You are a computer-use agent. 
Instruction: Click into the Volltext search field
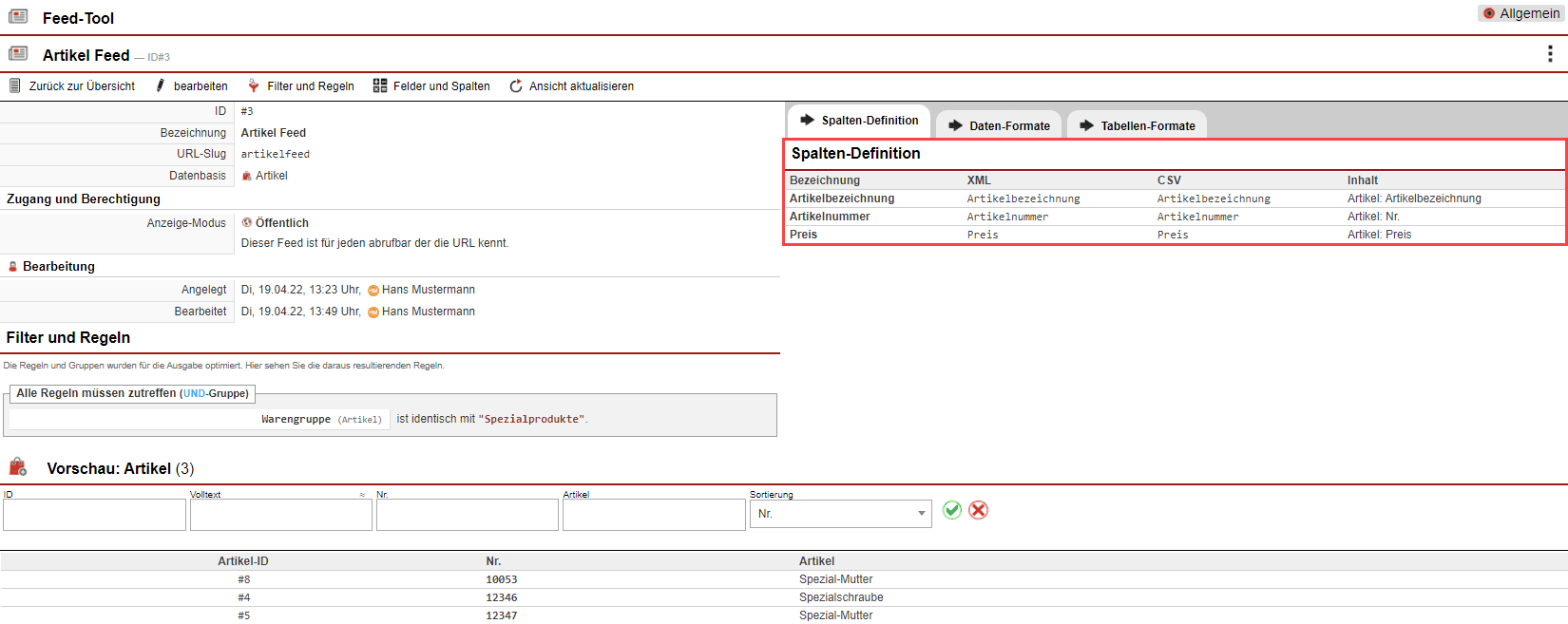coord(280,515)
